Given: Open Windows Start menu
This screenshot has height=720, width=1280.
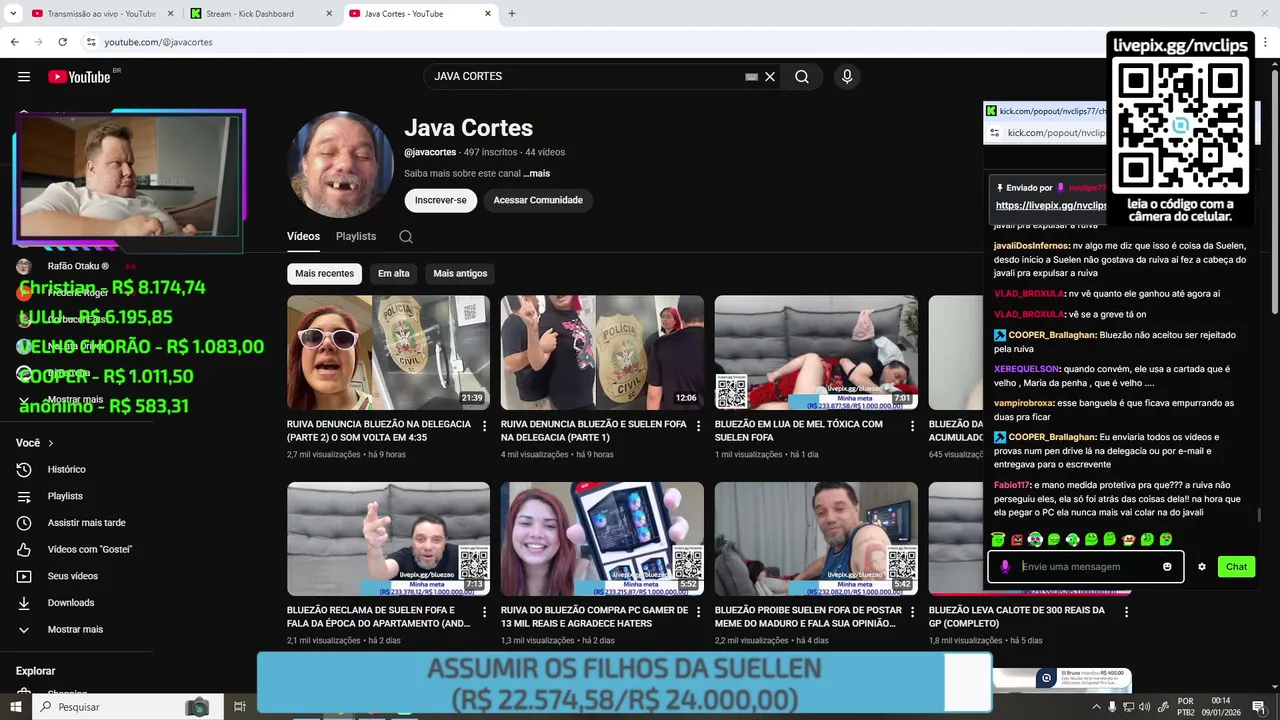Looking at the screenshot, I should click(16, 707).
